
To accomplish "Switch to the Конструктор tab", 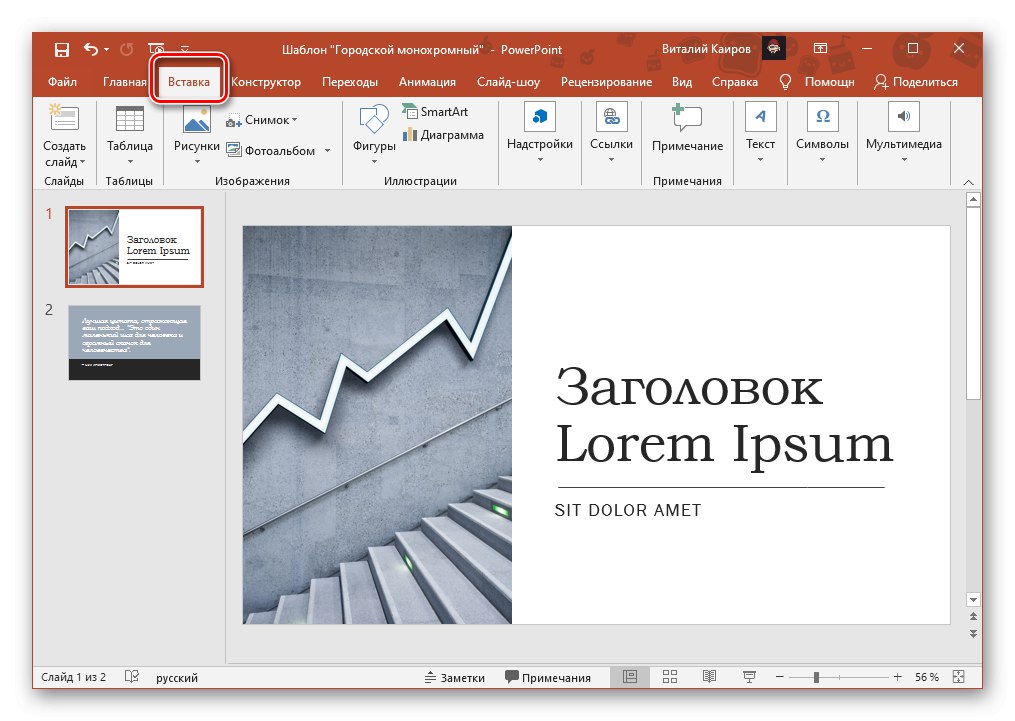I will [266, 82].
